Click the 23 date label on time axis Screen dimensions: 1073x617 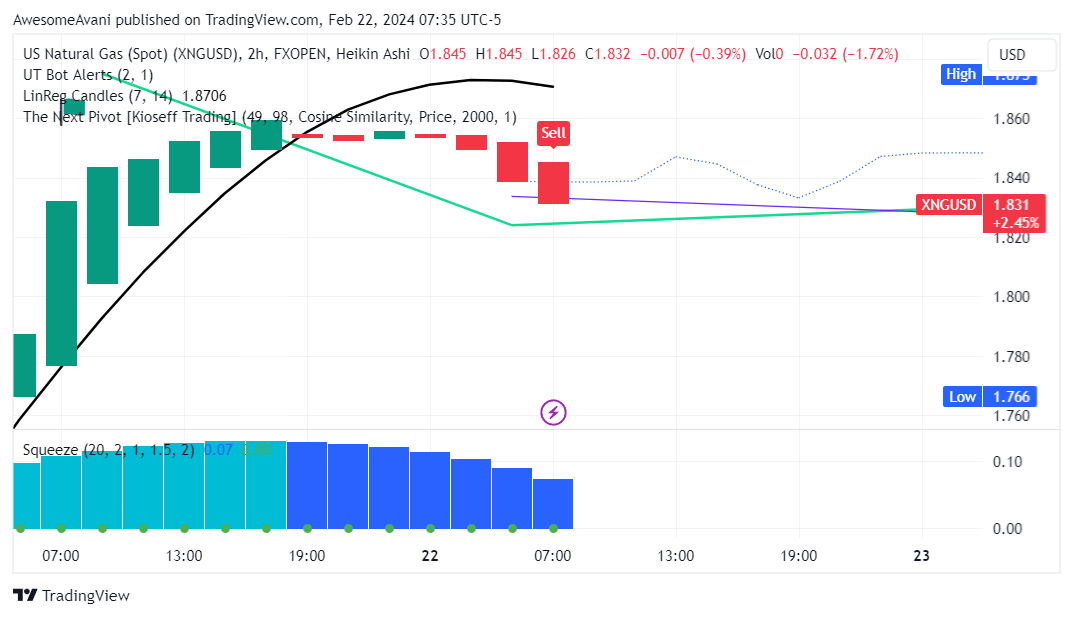point(922,556)
